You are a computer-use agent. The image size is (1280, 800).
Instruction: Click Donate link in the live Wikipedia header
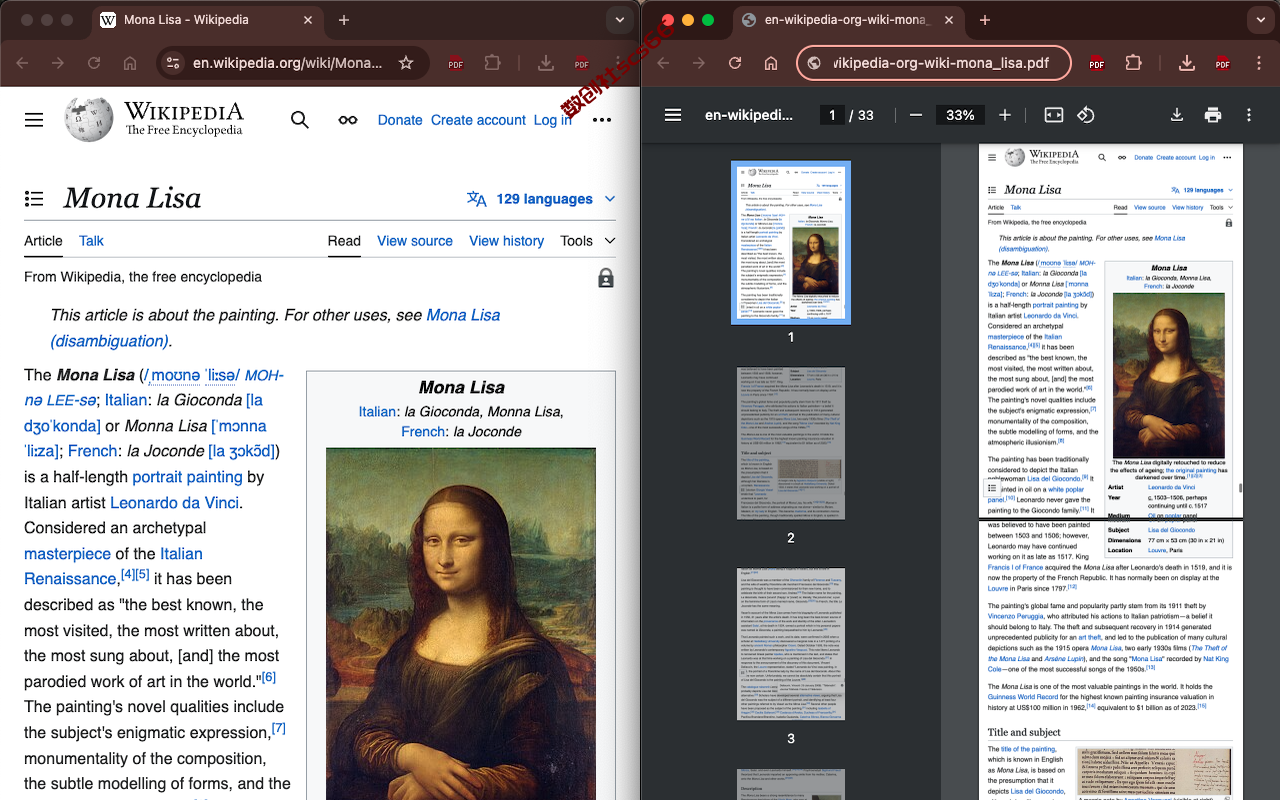pos(400,120)
